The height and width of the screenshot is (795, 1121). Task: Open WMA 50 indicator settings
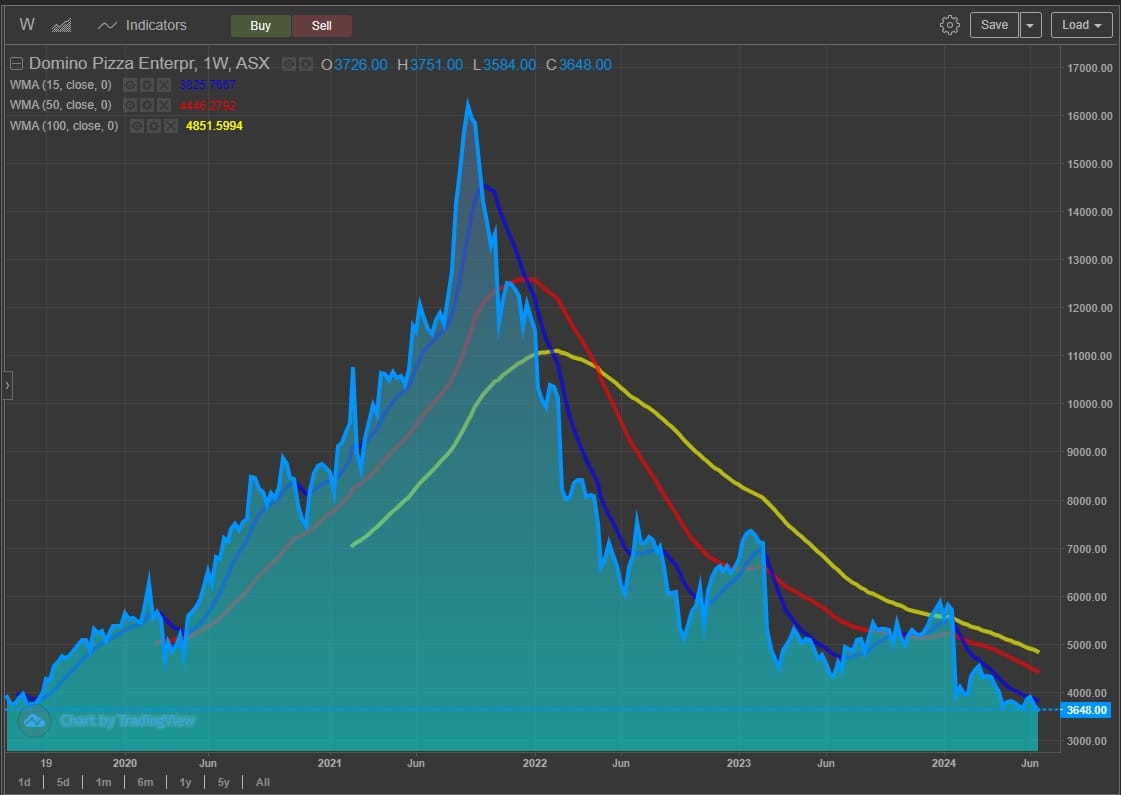pos(147,105)
